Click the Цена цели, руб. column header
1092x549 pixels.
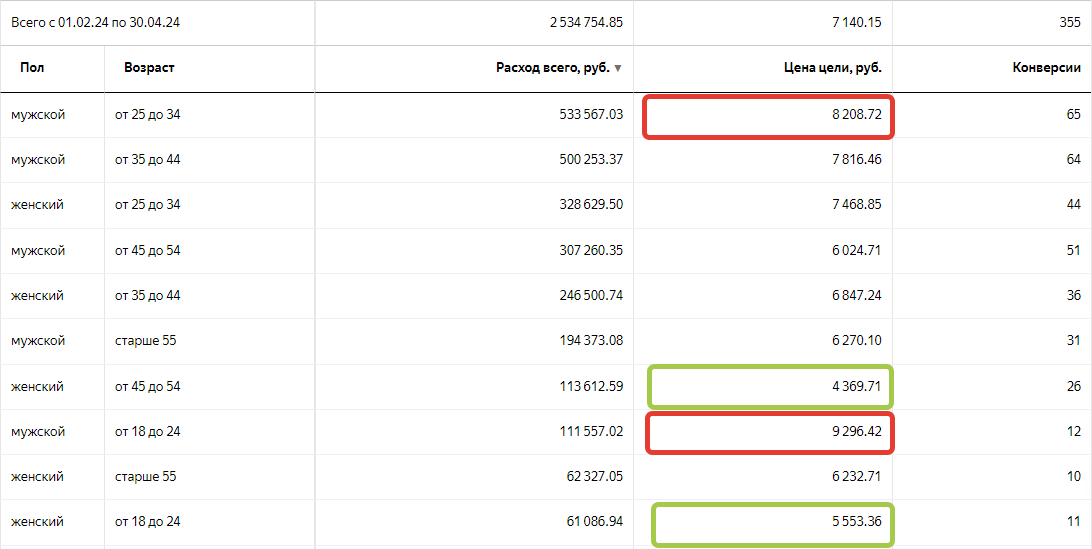coord(831,68)
